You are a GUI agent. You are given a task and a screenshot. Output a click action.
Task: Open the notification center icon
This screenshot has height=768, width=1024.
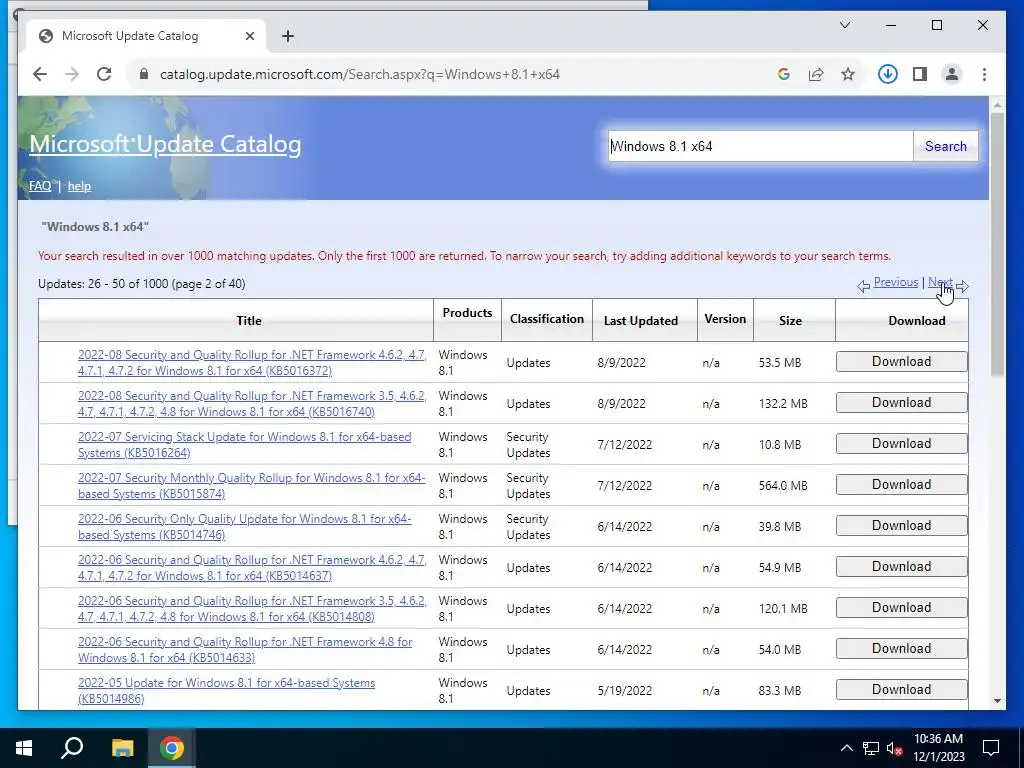point(991,748)
